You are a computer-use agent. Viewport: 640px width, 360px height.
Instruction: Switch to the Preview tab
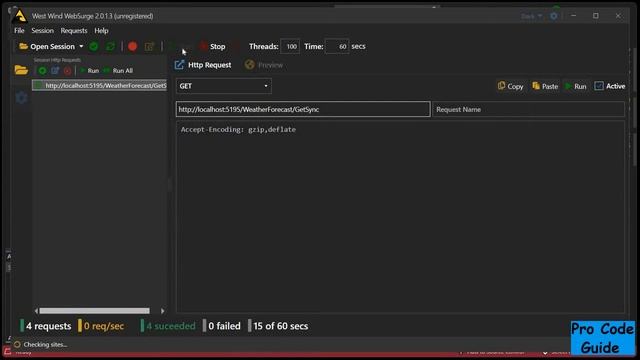(x=264, y=65)
